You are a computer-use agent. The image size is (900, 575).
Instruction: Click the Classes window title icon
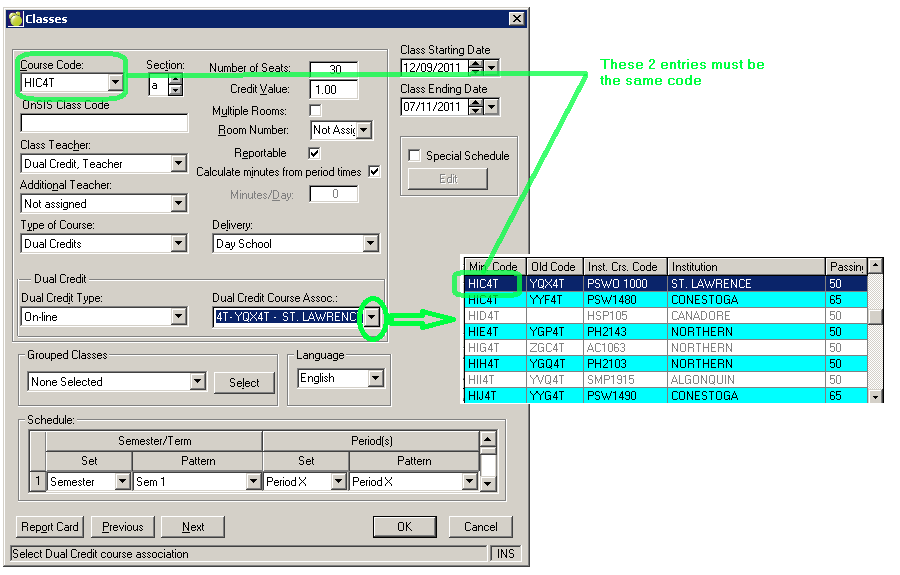(15, 19)
